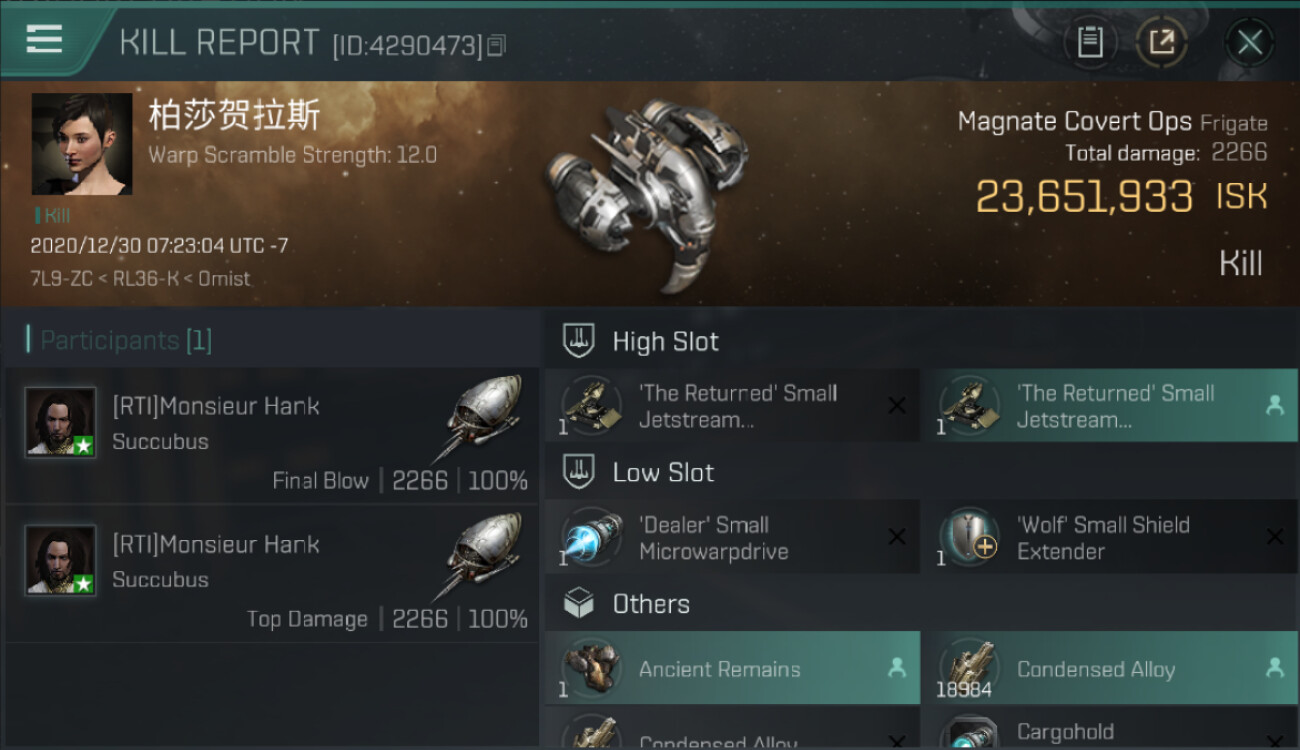This screenshot has width=1300, height=750.
Task: Select the Participants tab header
Action: (x=119, y=340)
